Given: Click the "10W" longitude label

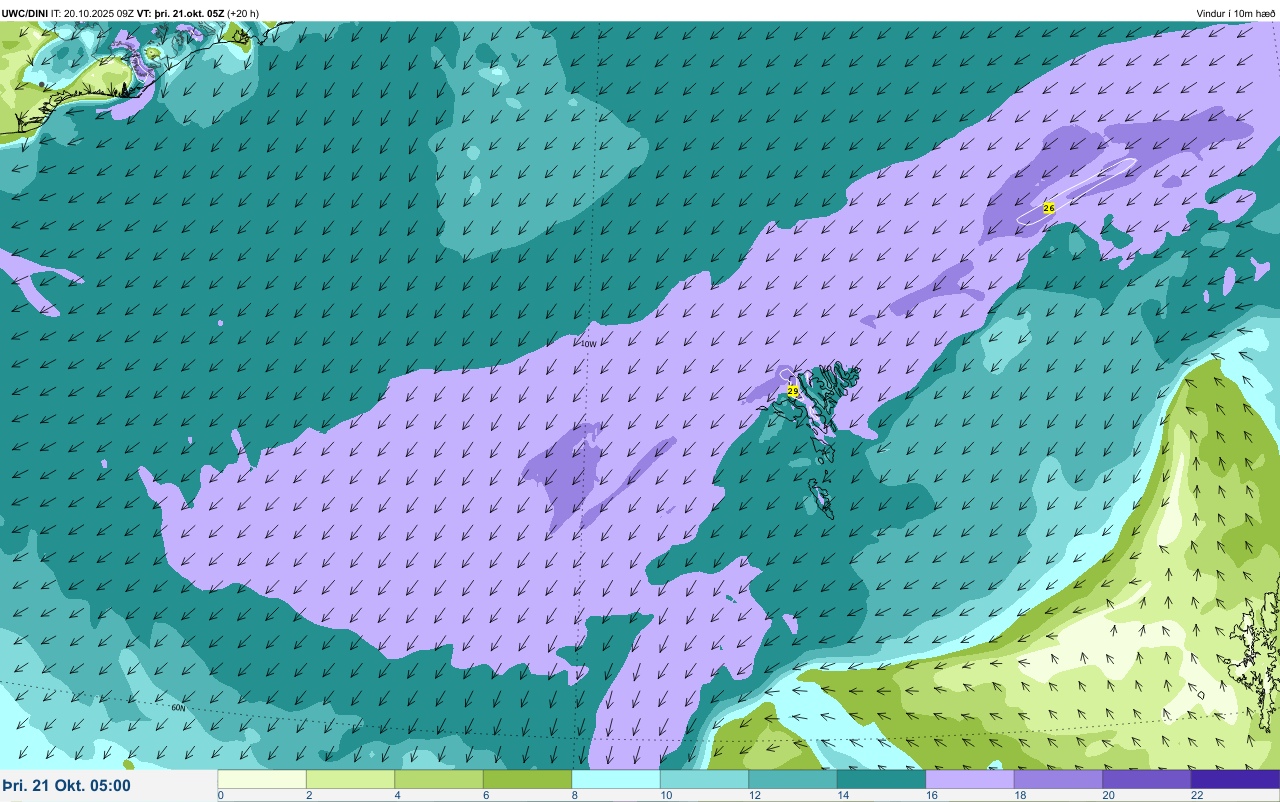Looking at the screenshot, I should (589, 344).
